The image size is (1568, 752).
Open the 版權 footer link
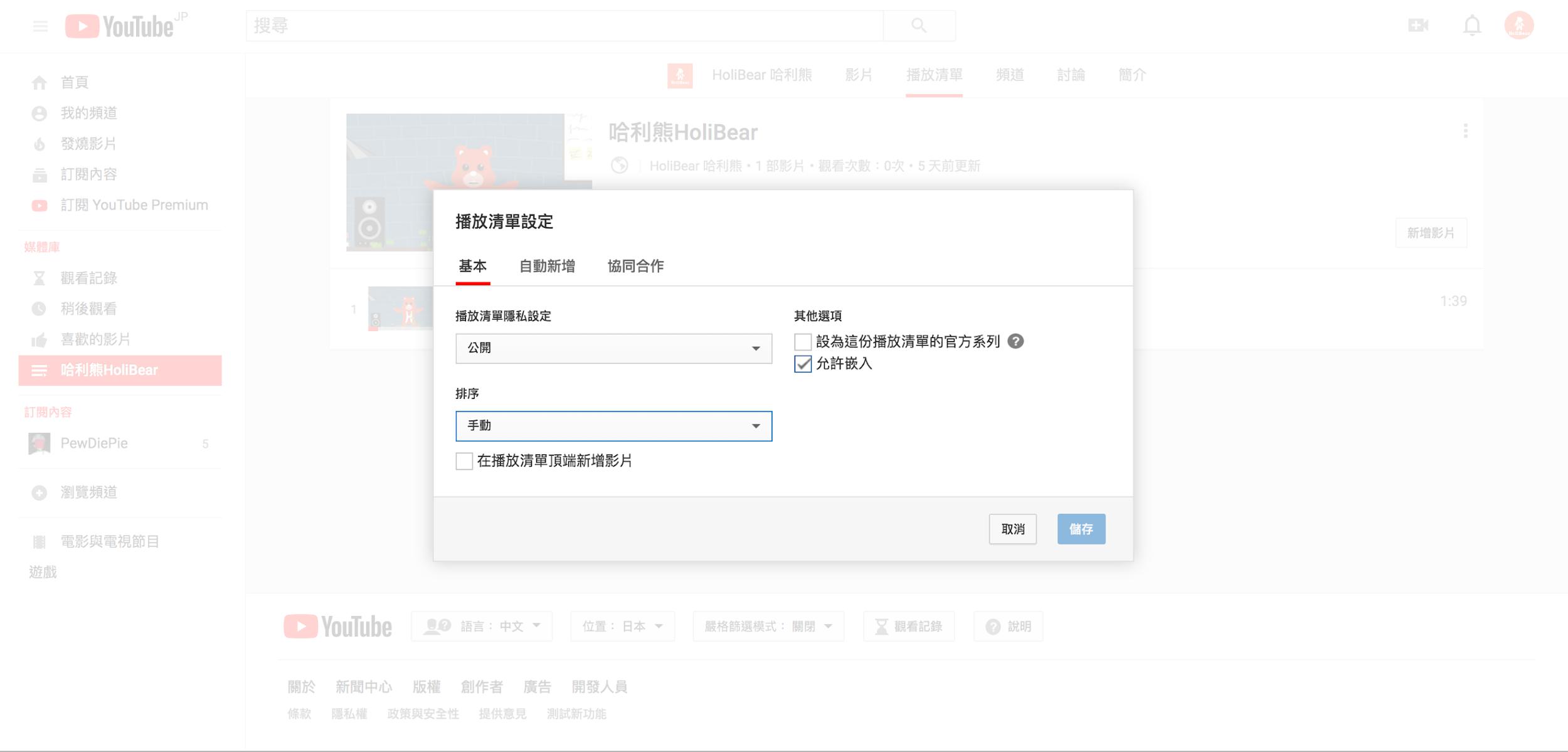[x=426, y=687]
